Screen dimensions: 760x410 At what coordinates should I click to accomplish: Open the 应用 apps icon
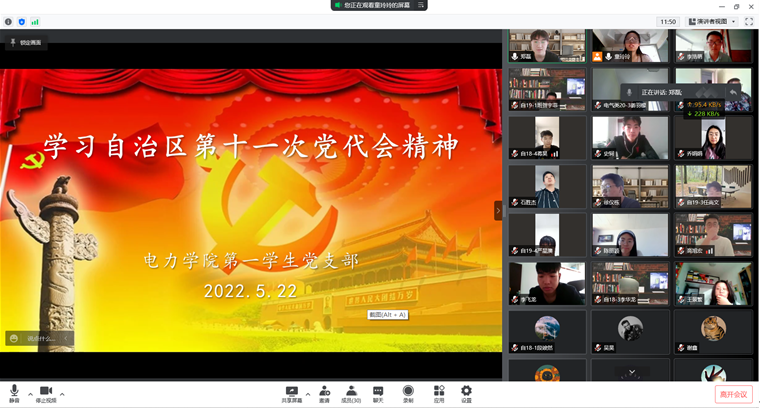tap(439, 394)
